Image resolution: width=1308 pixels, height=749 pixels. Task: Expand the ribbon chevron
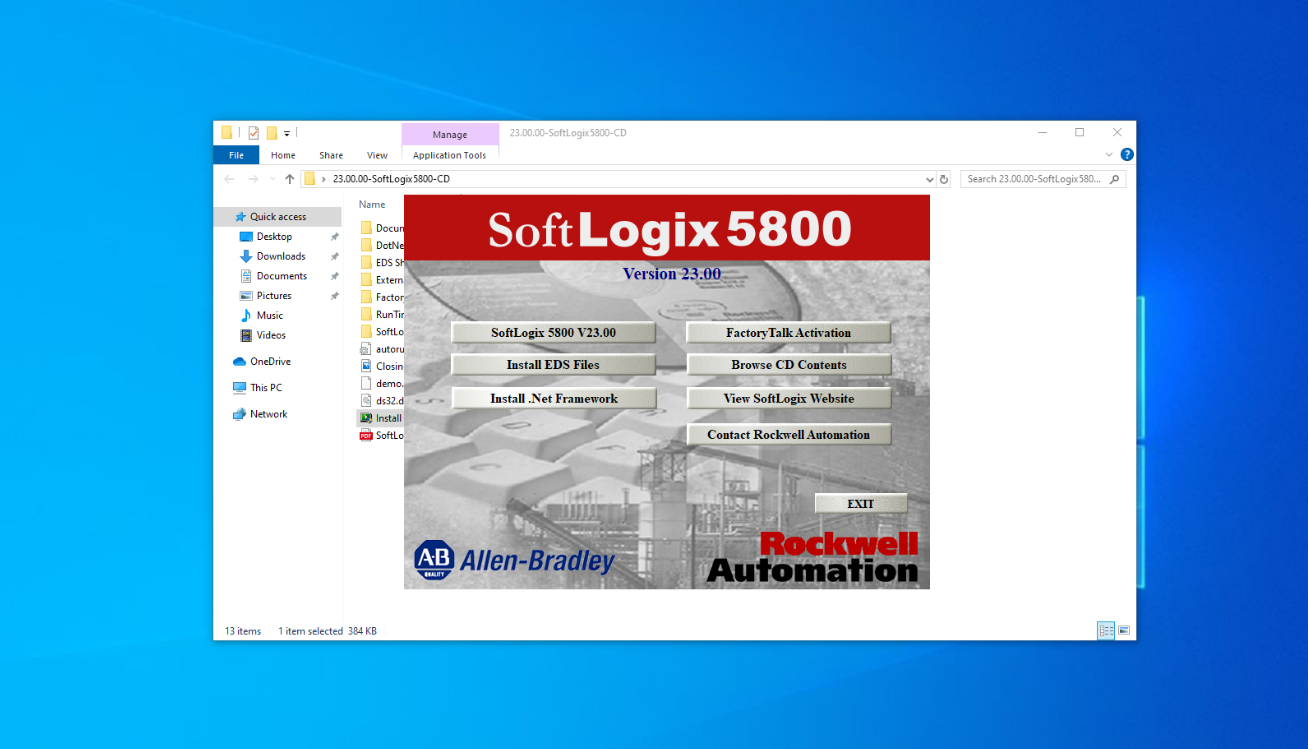point(1109,155)
